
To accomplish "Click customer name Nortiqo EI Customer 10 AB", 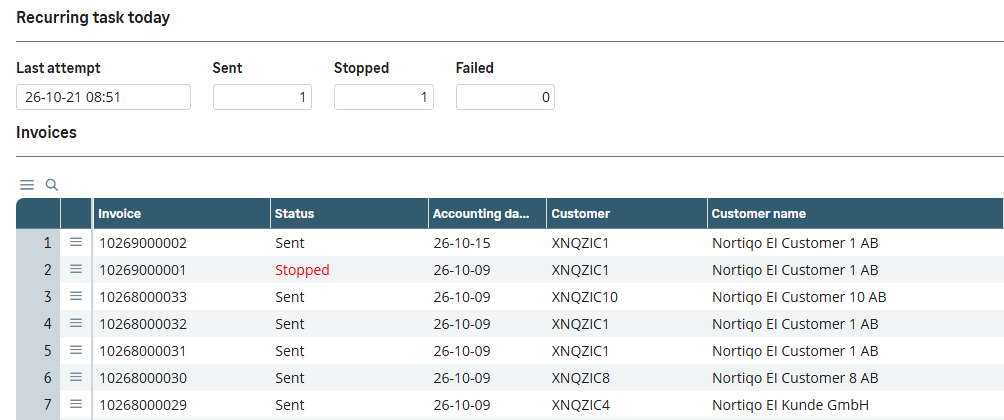I will tap(799, 297).
